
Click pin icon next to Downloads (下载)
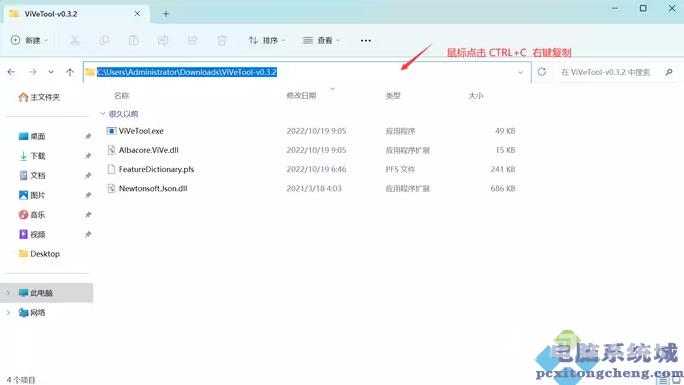click(88, 156)
